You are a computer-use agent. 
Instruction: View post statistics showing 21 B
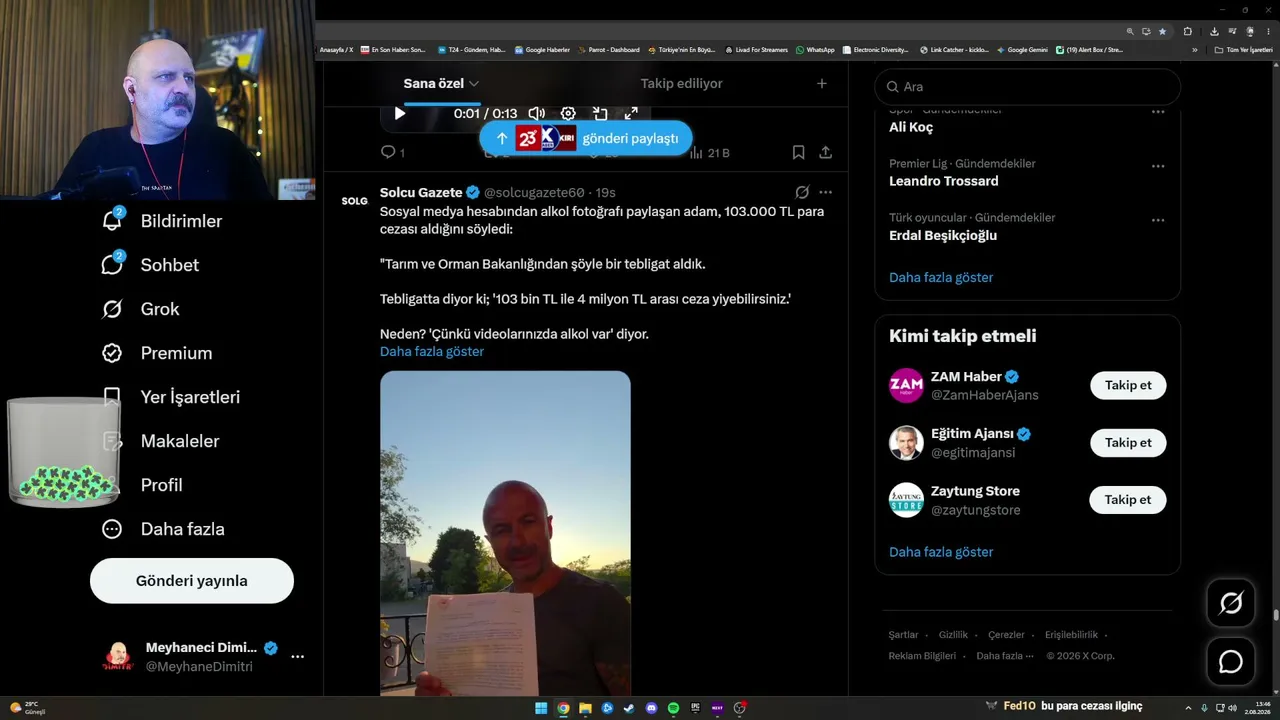click(x=710, y=153)
